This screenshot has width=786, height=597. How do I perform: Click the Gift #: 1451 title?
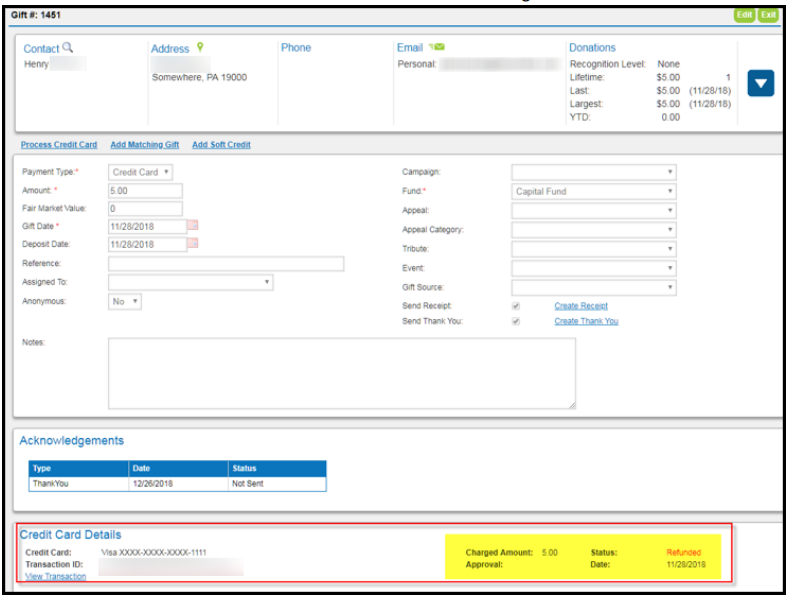click(36, 15)
